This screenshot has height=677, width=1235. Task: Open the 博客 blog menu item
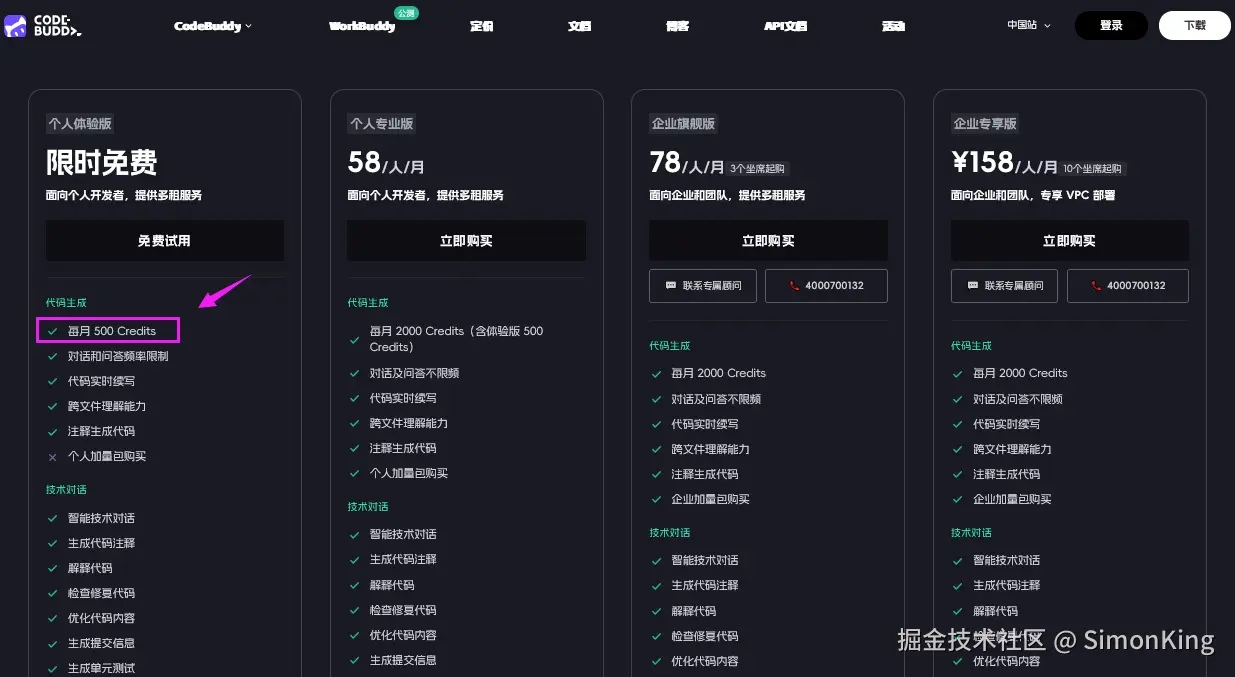click(x=677, y=26)
